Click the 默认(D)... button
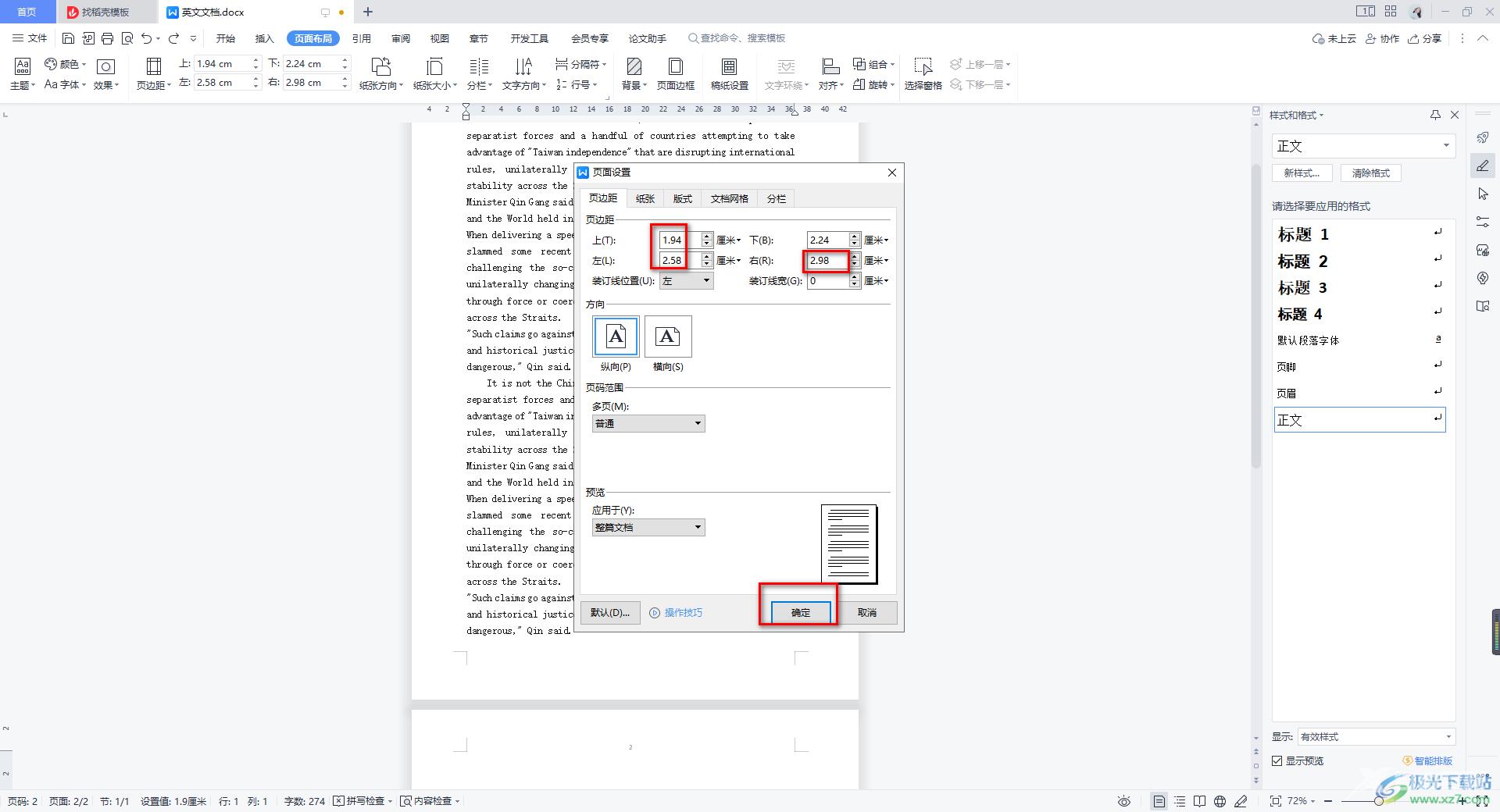This screenshot has width=1500, height=812. tap(610, 612)
